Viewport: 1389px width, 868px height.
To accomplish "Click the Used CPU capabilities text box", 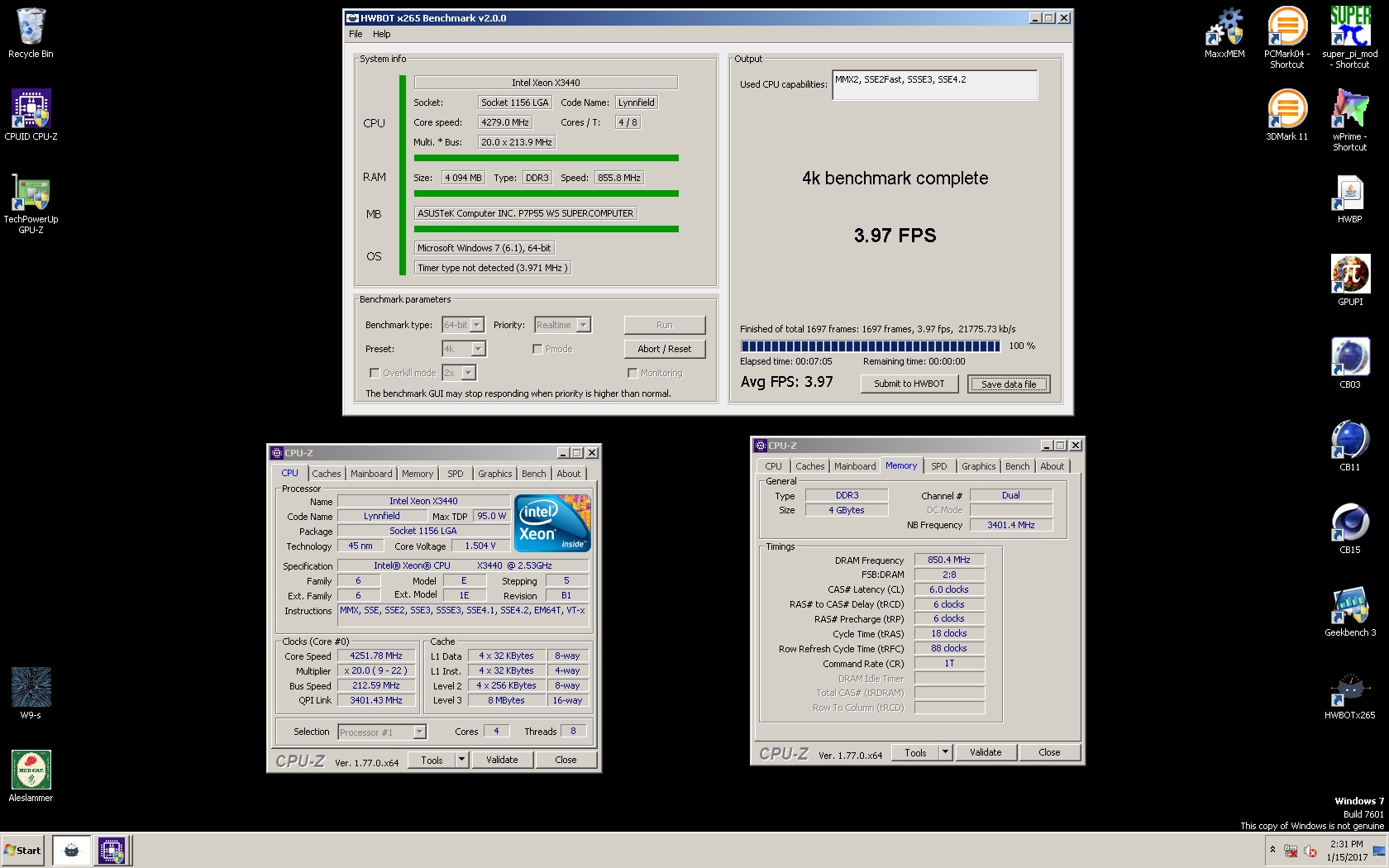I will tap(934, 84).
